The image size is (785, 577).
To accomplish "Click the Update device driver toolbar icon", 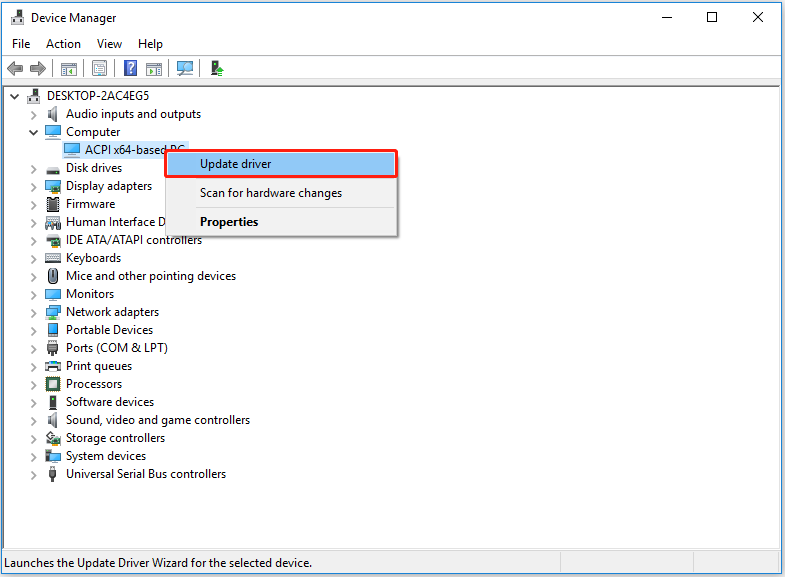I will pos(217,68).
